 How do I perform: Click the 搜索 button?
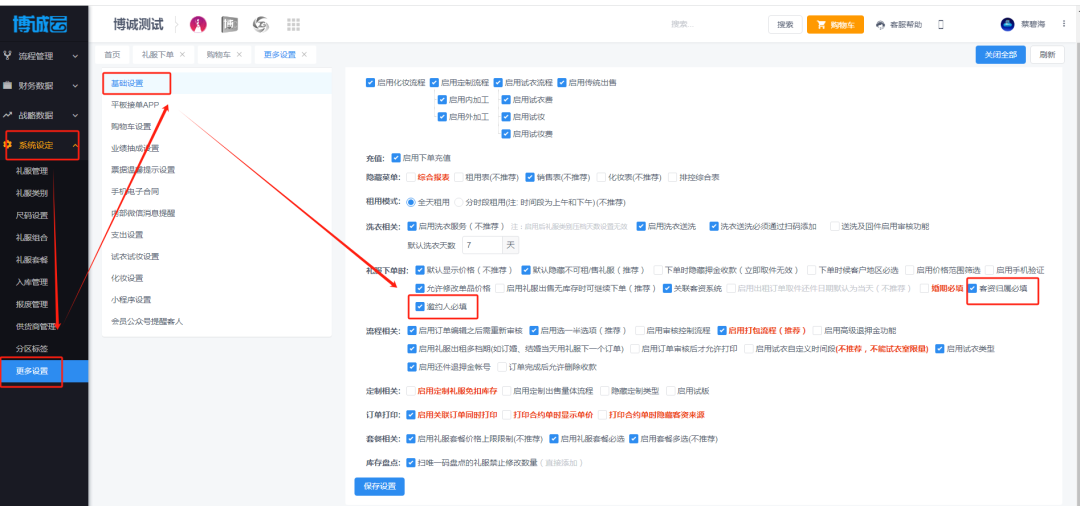785,24
